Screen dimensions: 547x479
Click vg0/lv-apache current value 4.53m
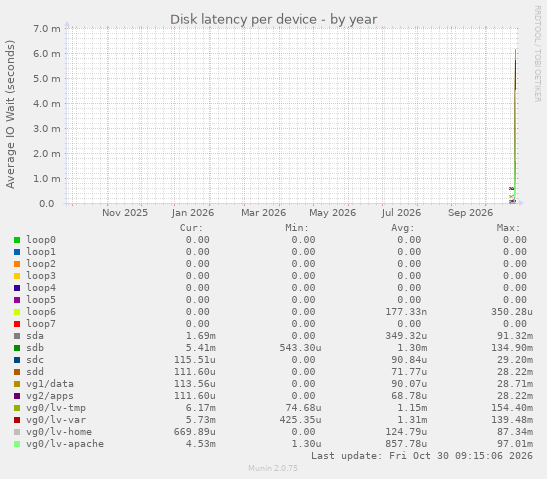click(x=201, y=444)
